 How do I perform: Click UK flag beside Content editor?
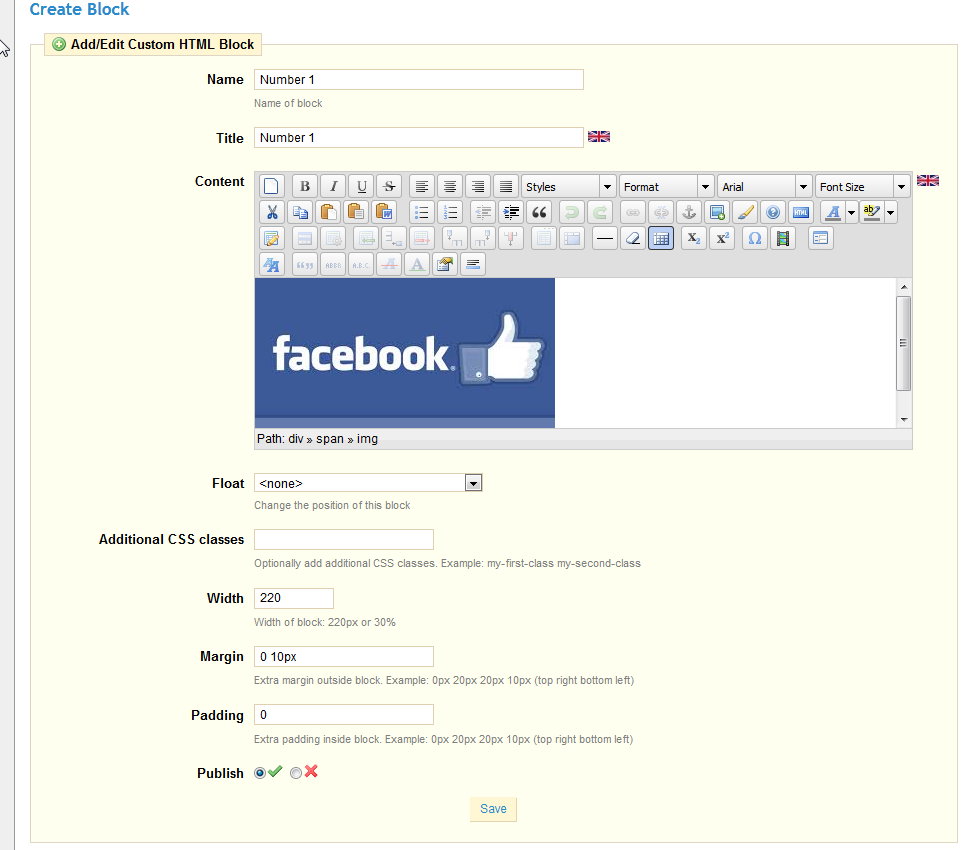point(928,180)
